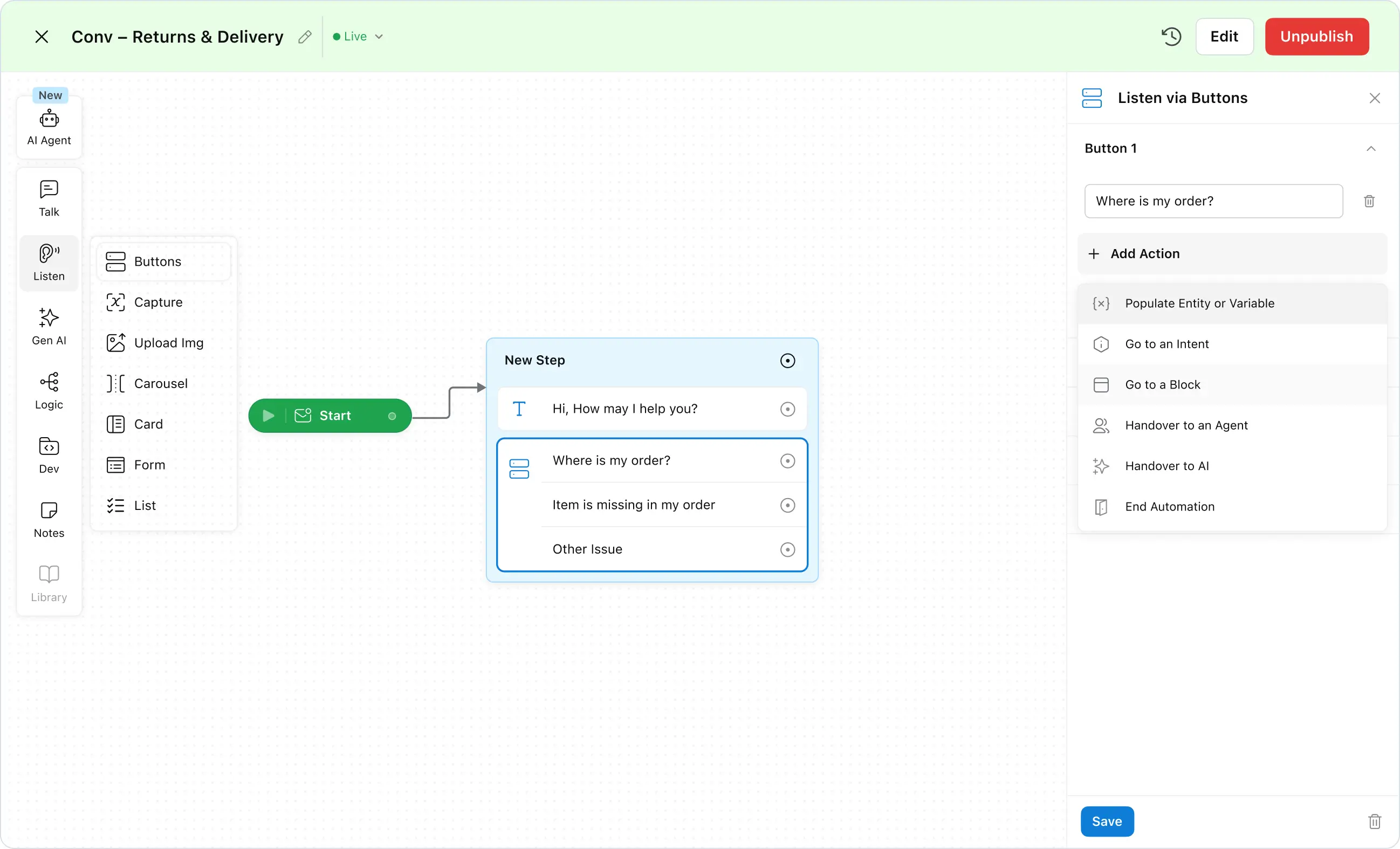Expand the Add Action menu

tap(1144, 254)
